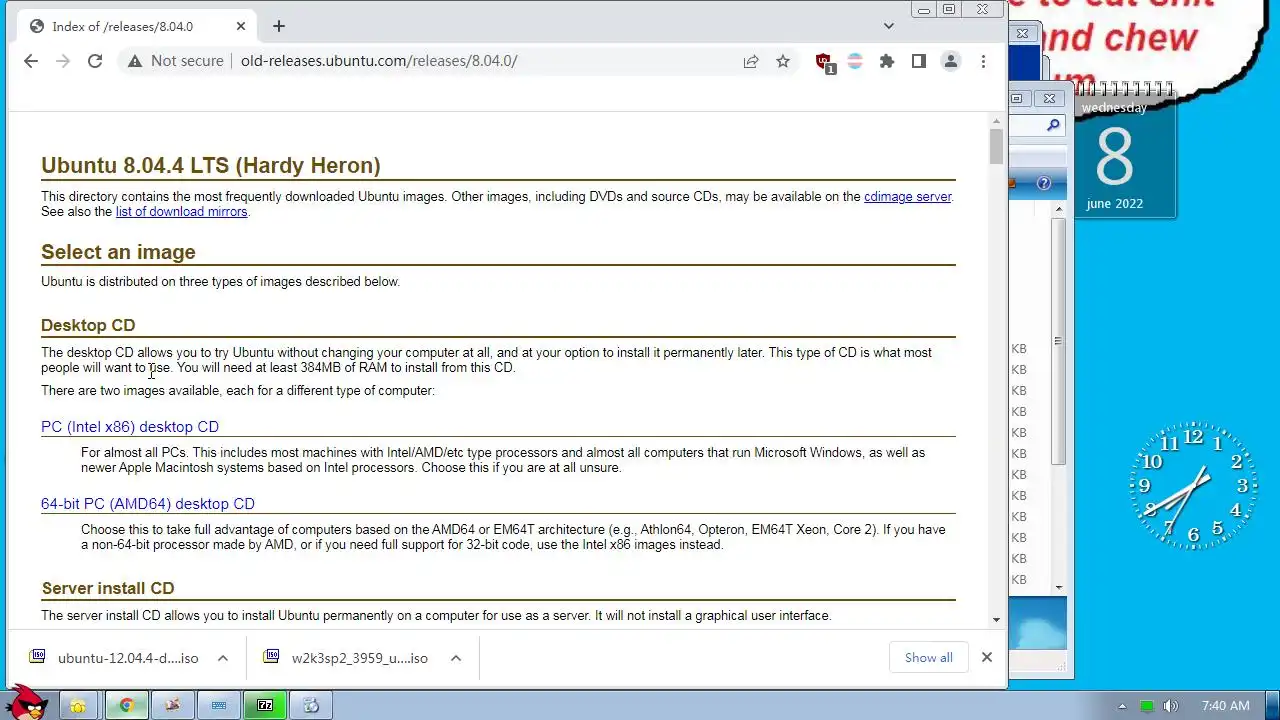Open a new tab with the plus button
The height and width of the screenshot is (720, 1280).
pyautogui.click(x=279, y=26)
